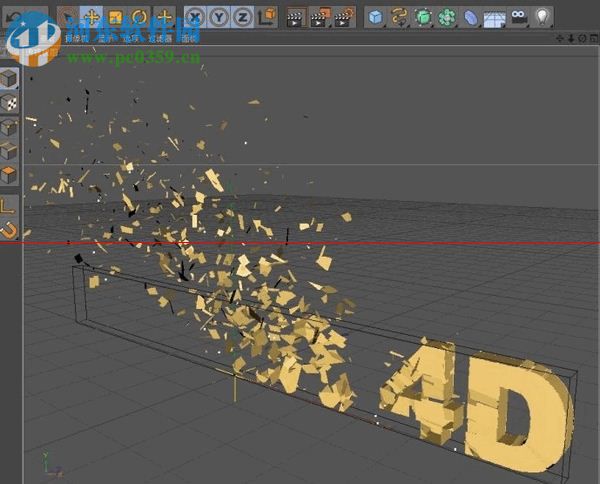Open the 显示 viewport menu
This screenshot has height=484, width=600.
pyautogui.click(x=106, y=39)
